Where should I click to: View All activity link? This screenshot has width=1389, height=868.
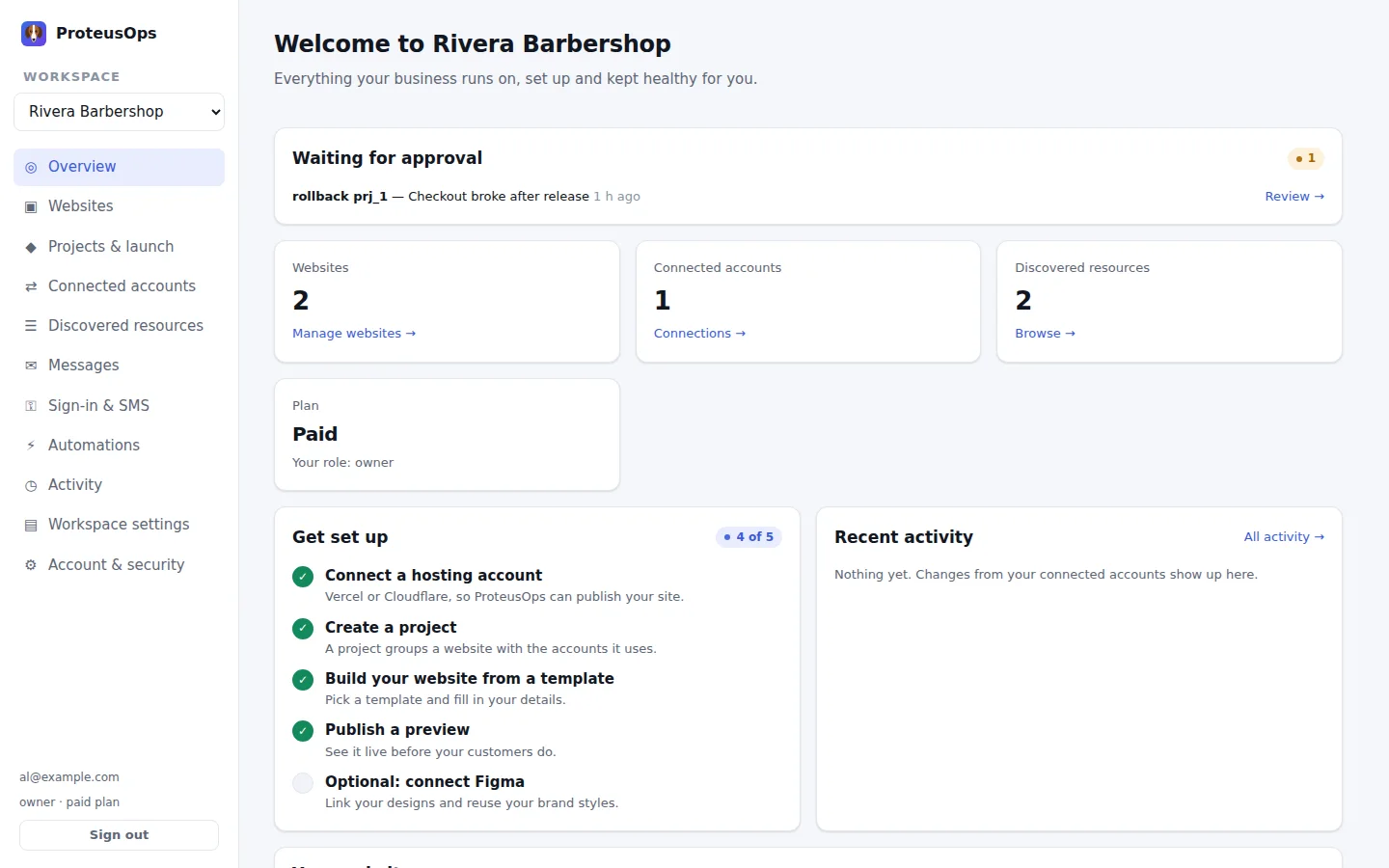tap(1284, 536)
